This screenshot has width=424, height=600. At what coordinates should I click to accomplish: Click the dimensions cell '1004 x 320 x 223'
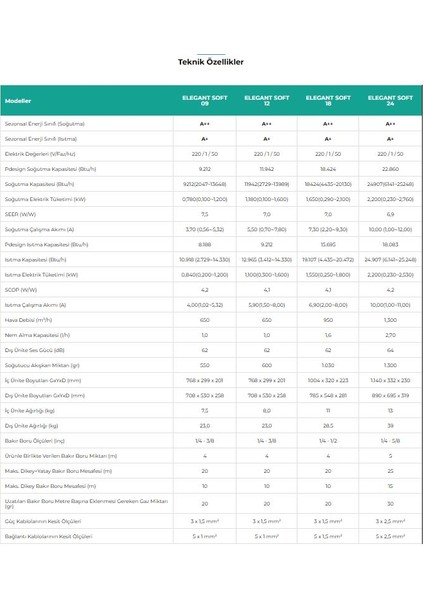328,381
